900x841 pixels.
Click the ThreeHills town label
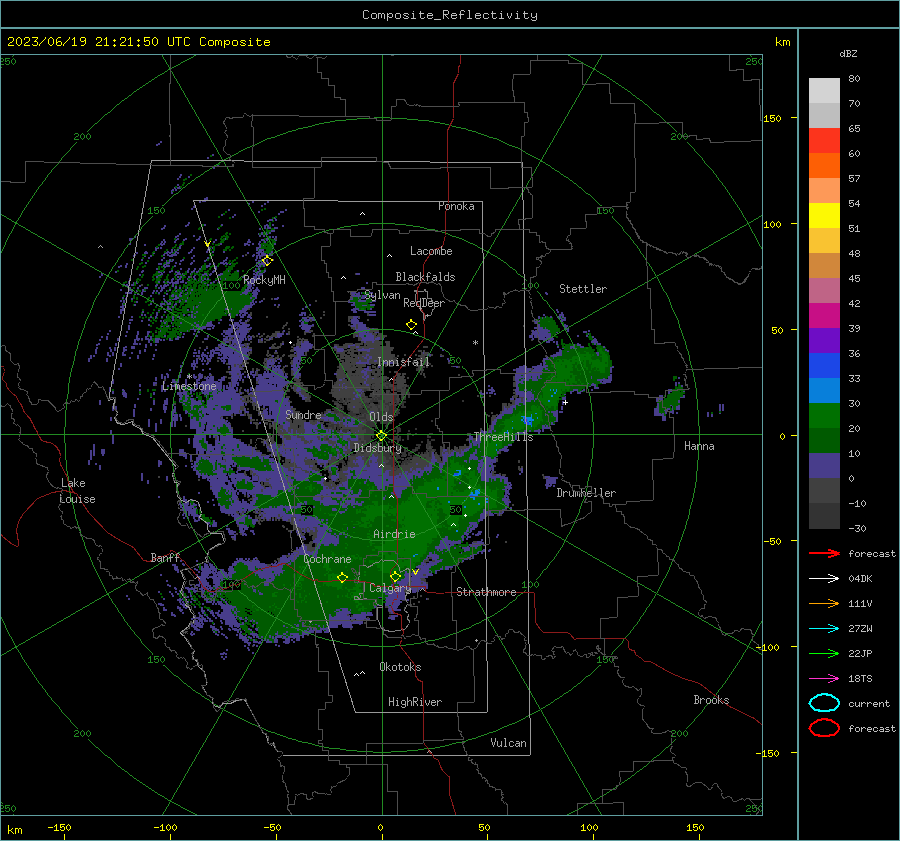click(503, 437)
